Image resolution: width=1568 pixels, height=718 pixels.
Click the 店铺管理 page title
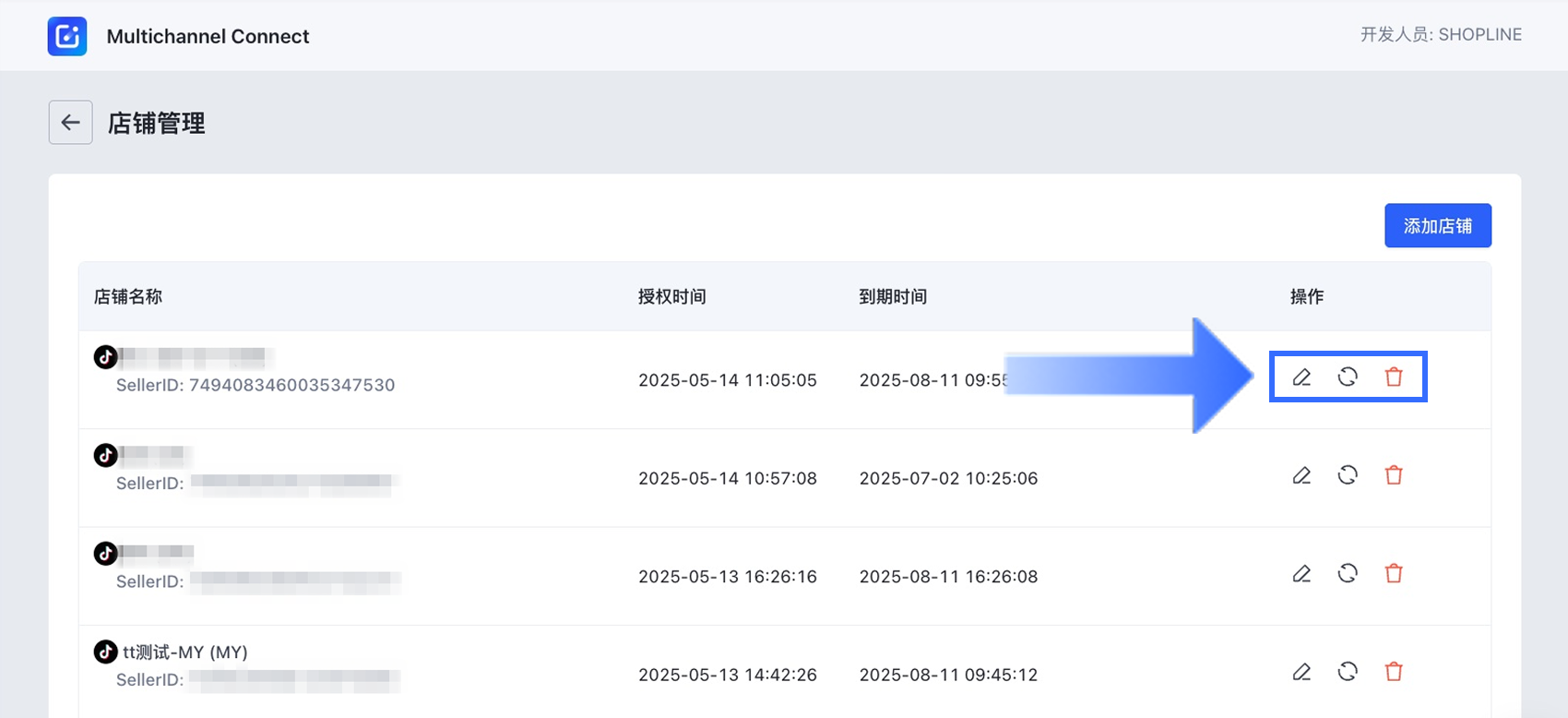157,123
